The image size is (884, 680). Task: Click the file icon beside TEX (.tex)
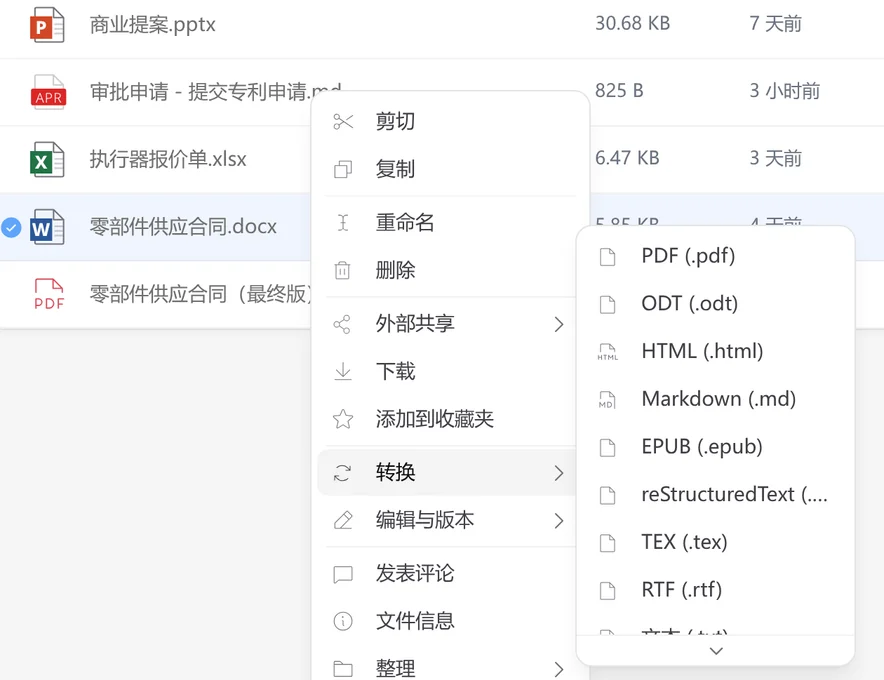tap(607, 543)
